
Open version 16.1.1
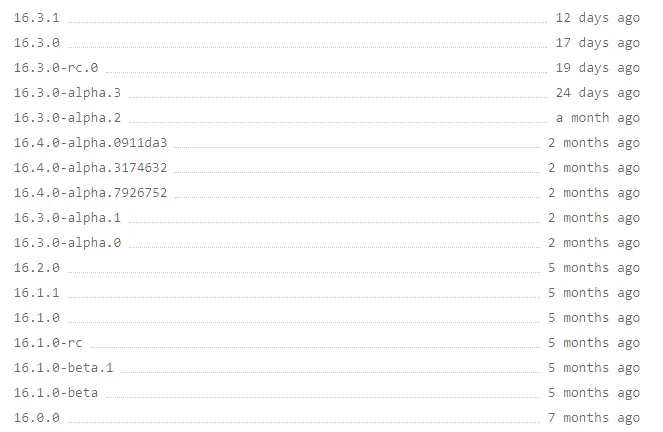36,293
